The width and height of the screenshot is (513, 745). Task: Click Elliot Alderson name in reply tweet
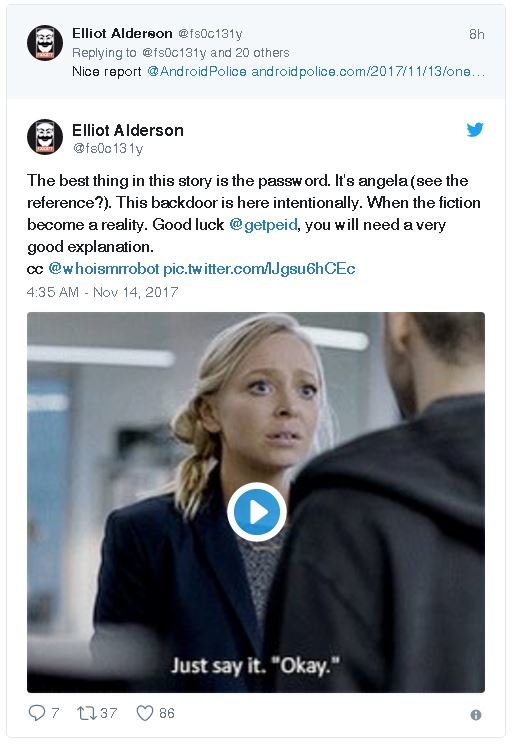pyautogui.click(x=122, y=33)
